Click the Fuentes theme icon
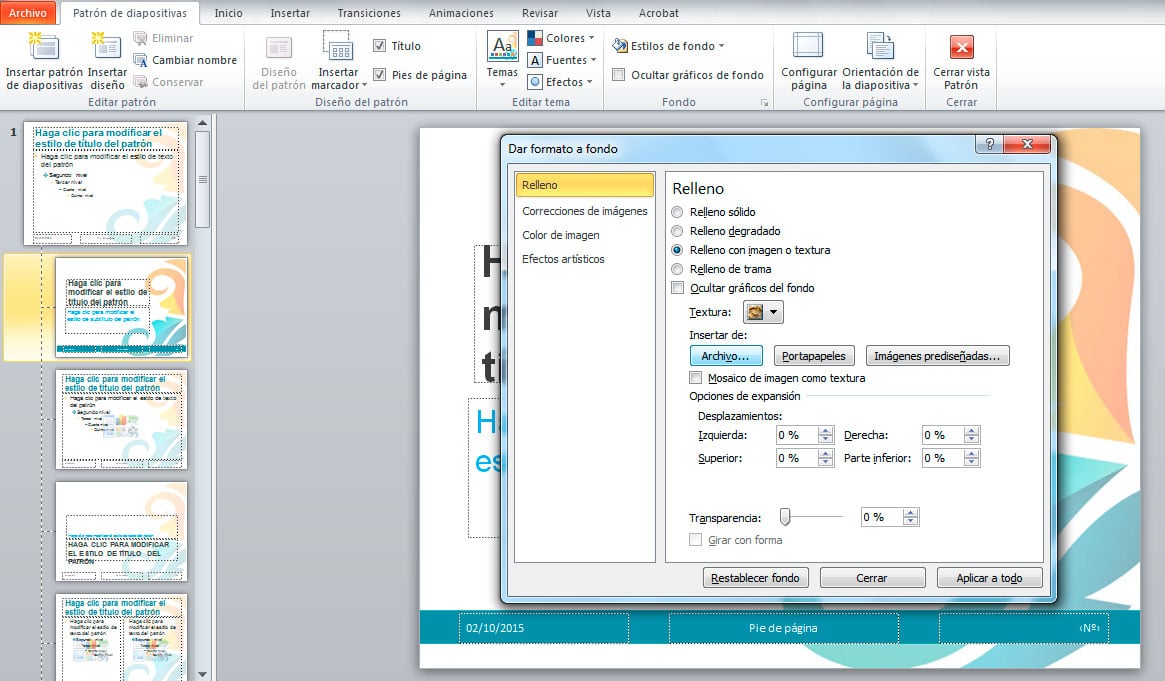The width and height of the screenshot is (1165, 681). click(534, 60)
